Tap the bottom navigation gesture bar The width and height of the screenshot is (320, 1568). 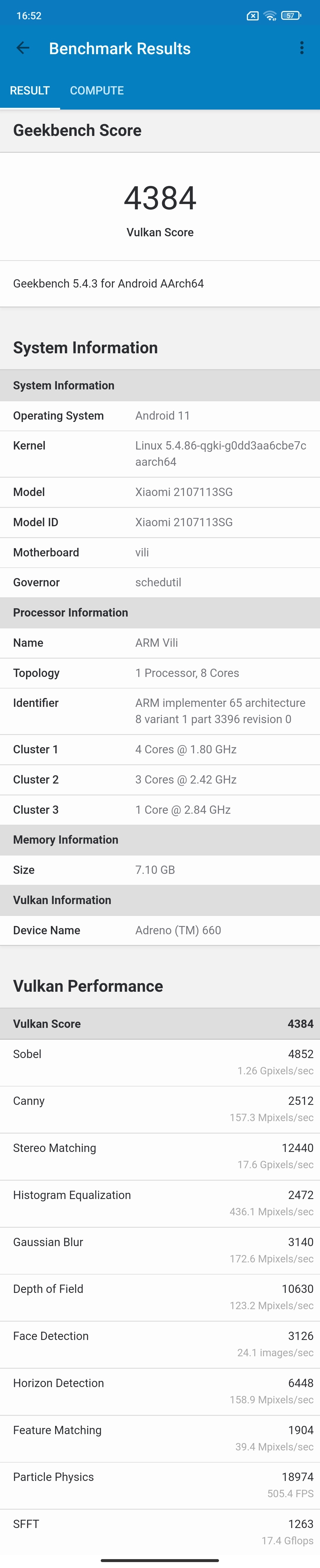tap(160, 1560)
